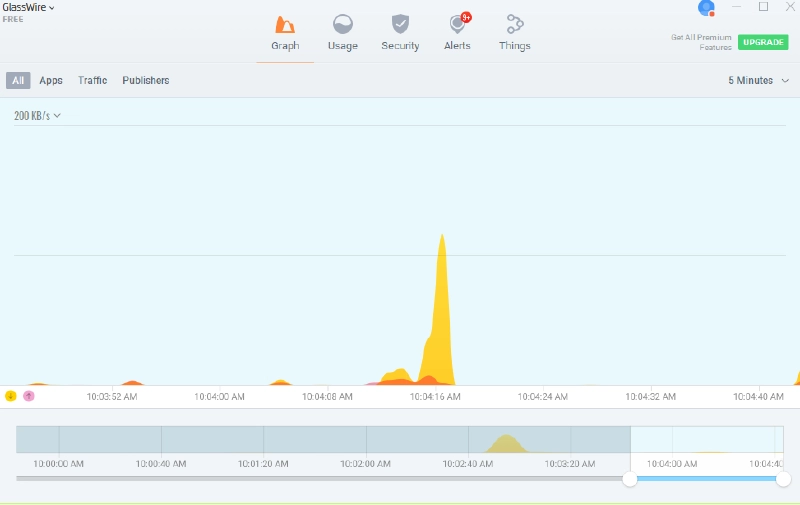Show the Publishers filter tab
Image resolution: width=800 pixels, height=505 pixels.
point(146,80)
